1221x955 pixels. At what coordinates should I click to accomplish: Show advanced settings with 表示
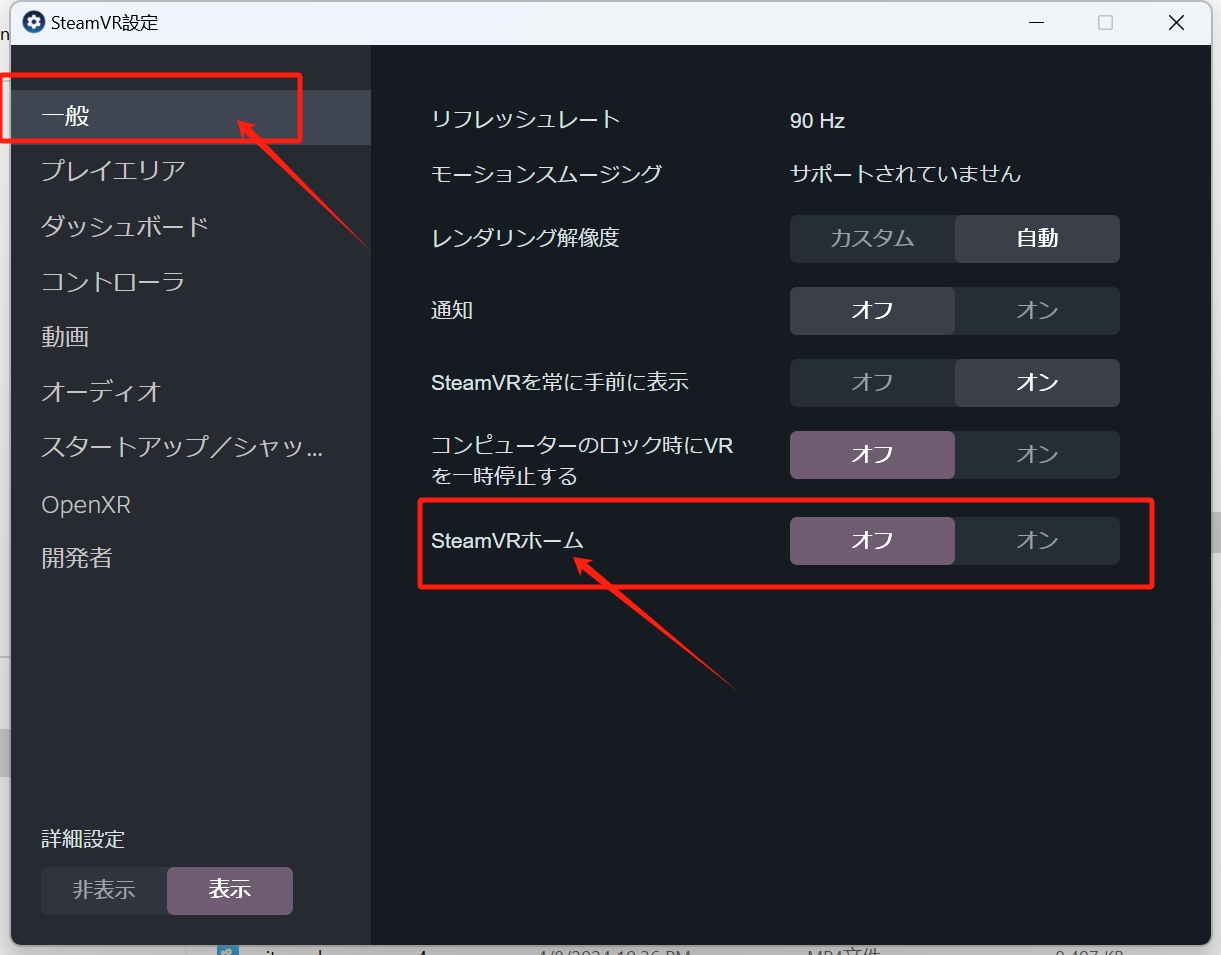tap(230, 891)
